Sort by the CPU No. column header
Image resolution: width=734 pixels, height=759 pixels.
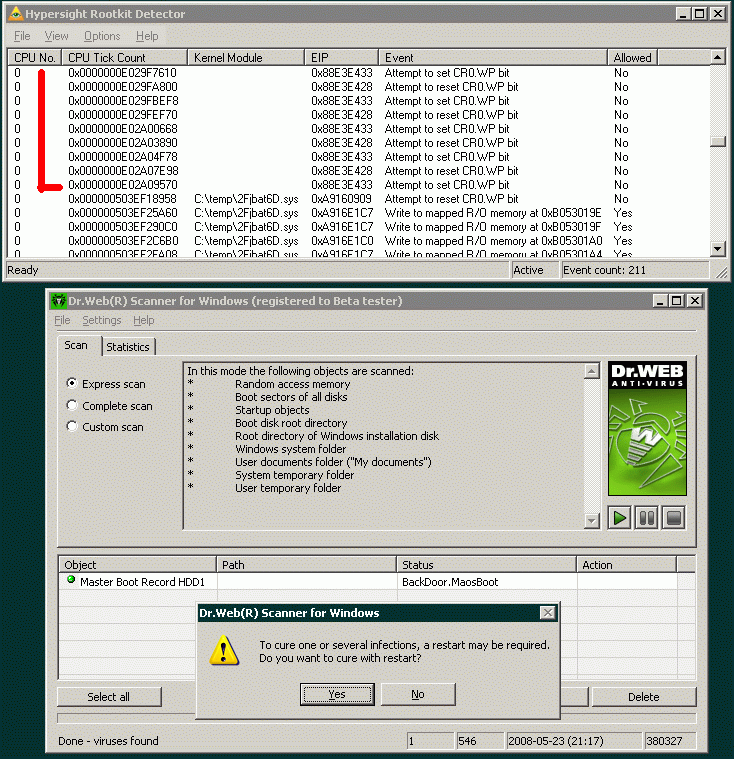[34, 58]
